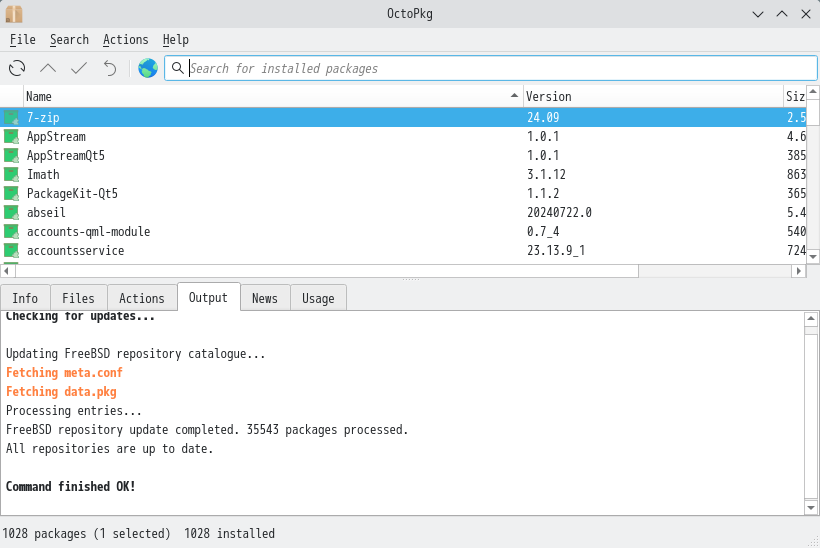Click the undo arrow toolbar icon
The width and height of the screenshot is (820, 548).
110,68
